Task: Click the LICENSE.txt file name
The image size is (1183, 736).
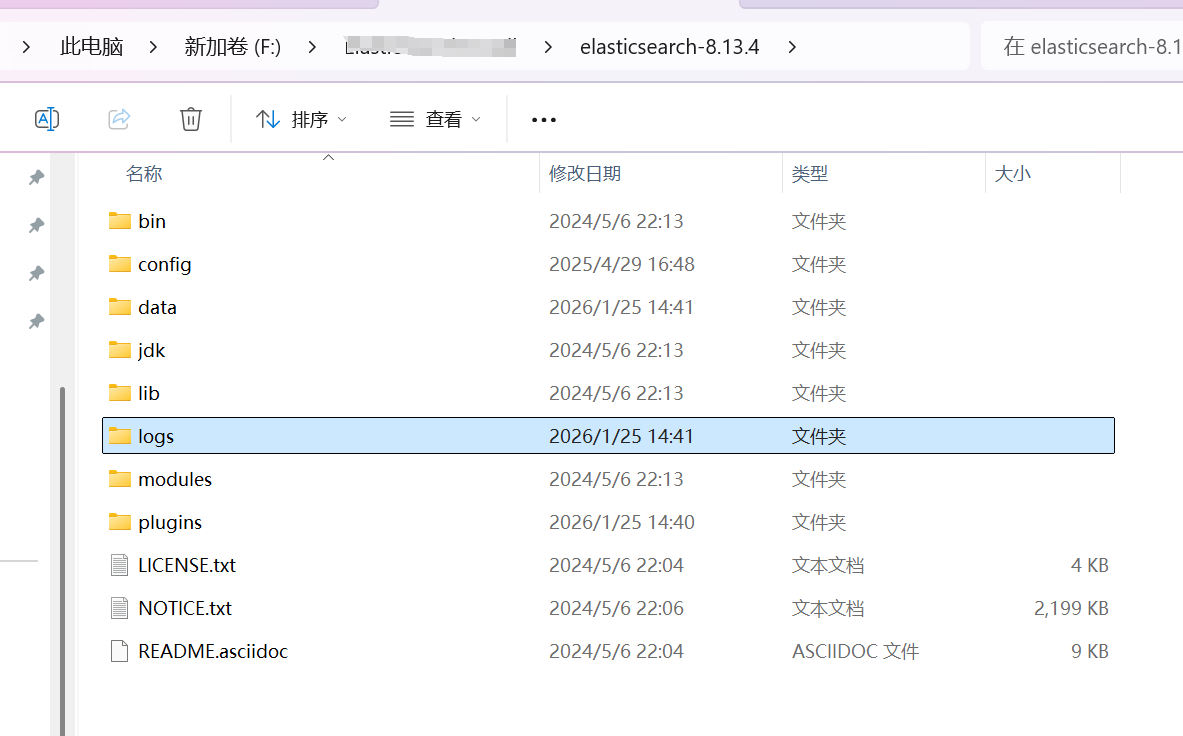Action: coord(186,565)
